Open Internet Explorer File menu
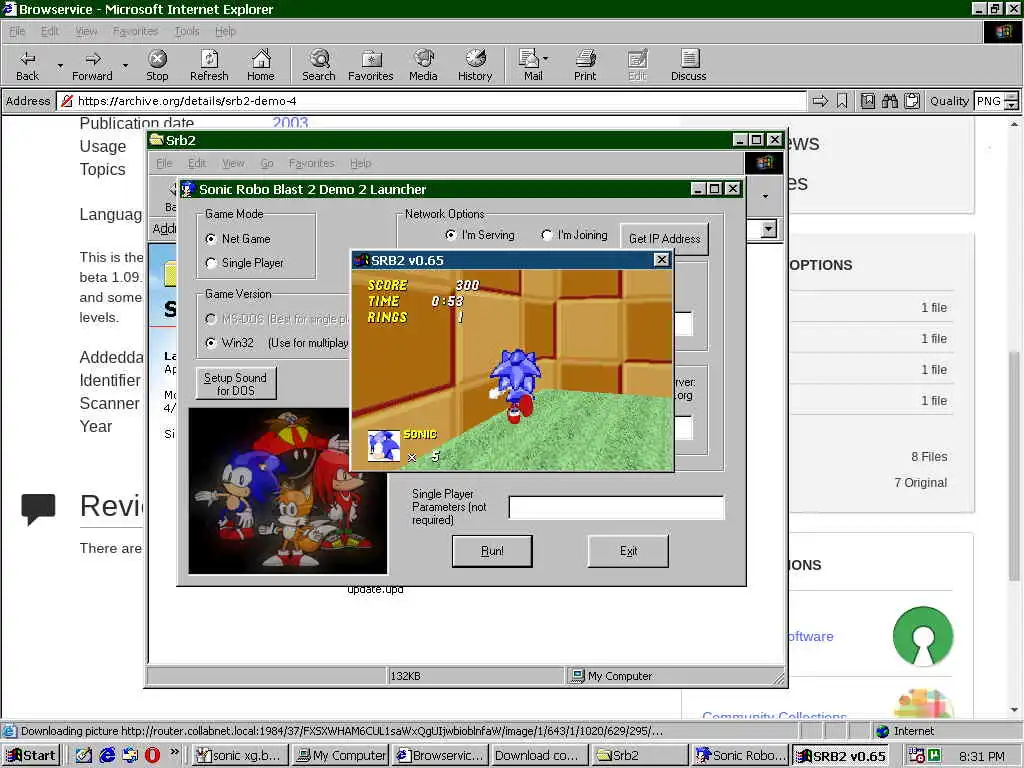This screenshot has height=768, width=1024. click(x=17, y=31)
